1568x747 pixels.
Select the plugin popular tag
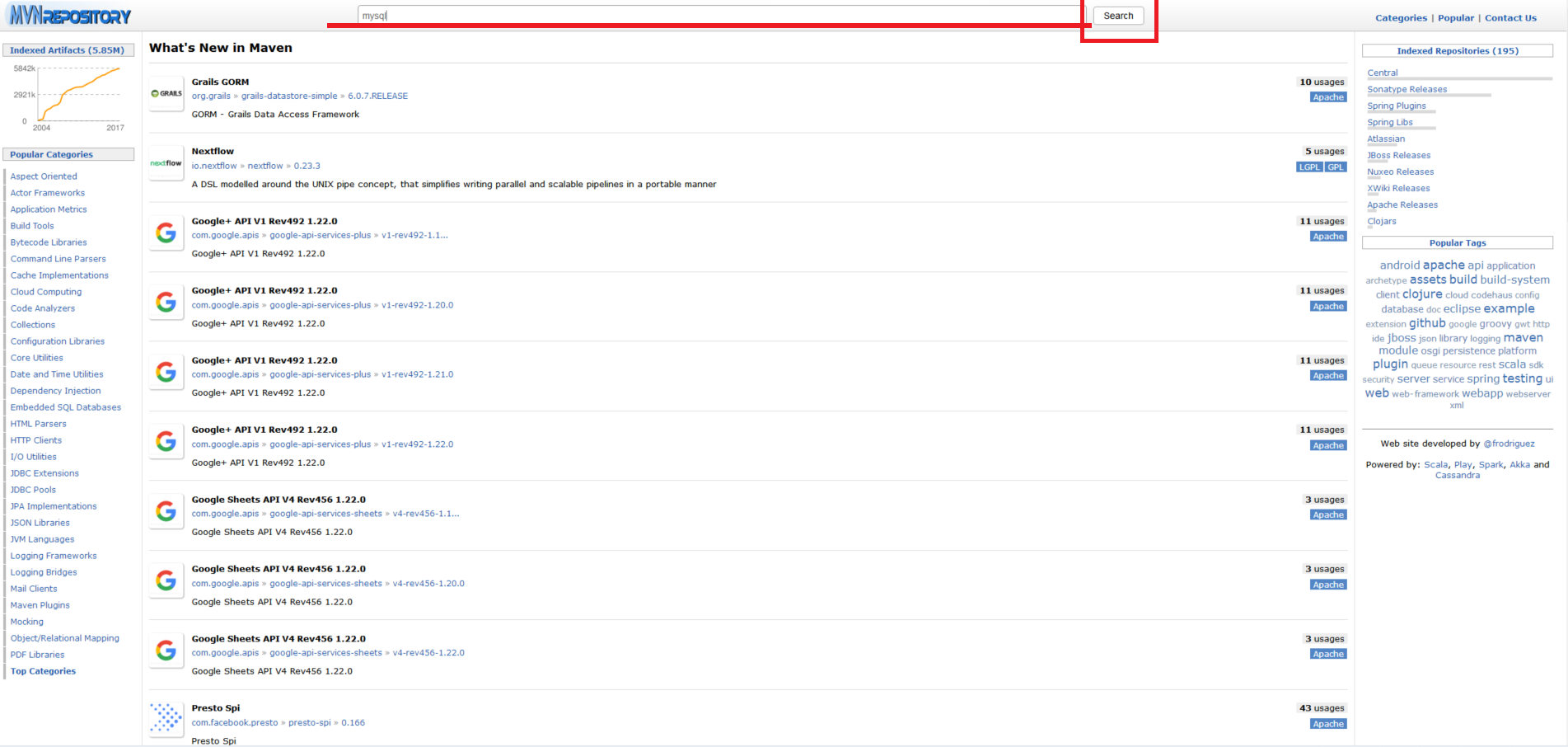pyautogui.click(x=1390, y=364)
